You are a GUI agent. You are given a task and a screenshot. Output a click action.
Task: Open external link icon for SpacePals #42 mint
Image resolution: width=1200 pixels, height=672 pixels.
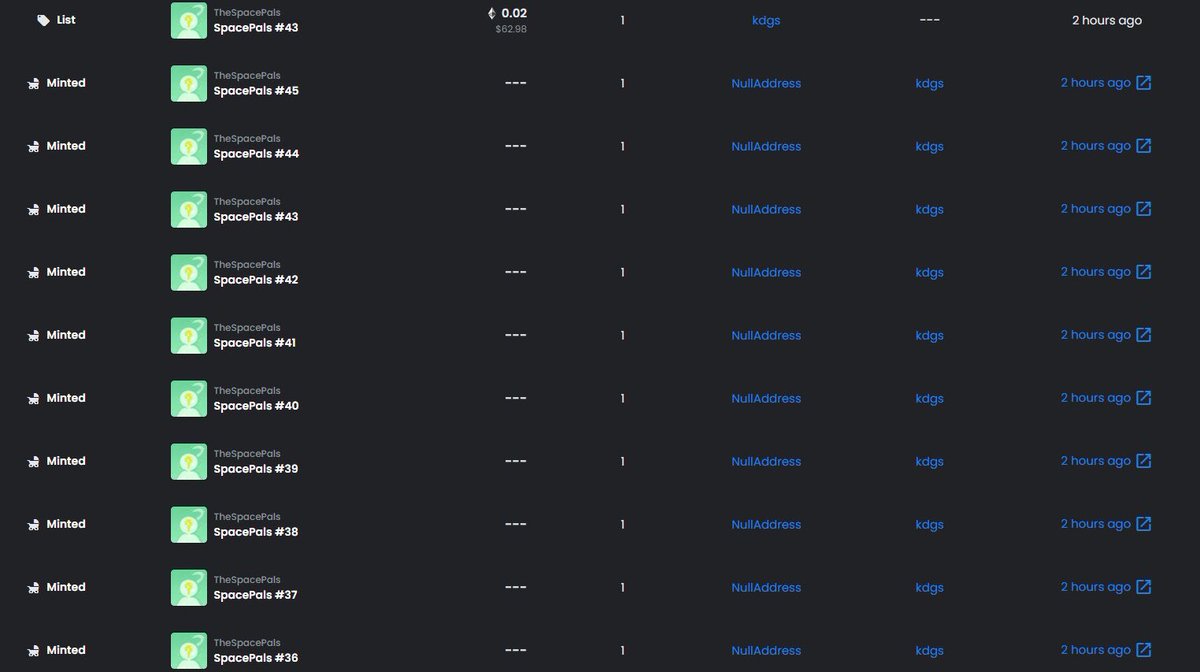coord(1144,272)
